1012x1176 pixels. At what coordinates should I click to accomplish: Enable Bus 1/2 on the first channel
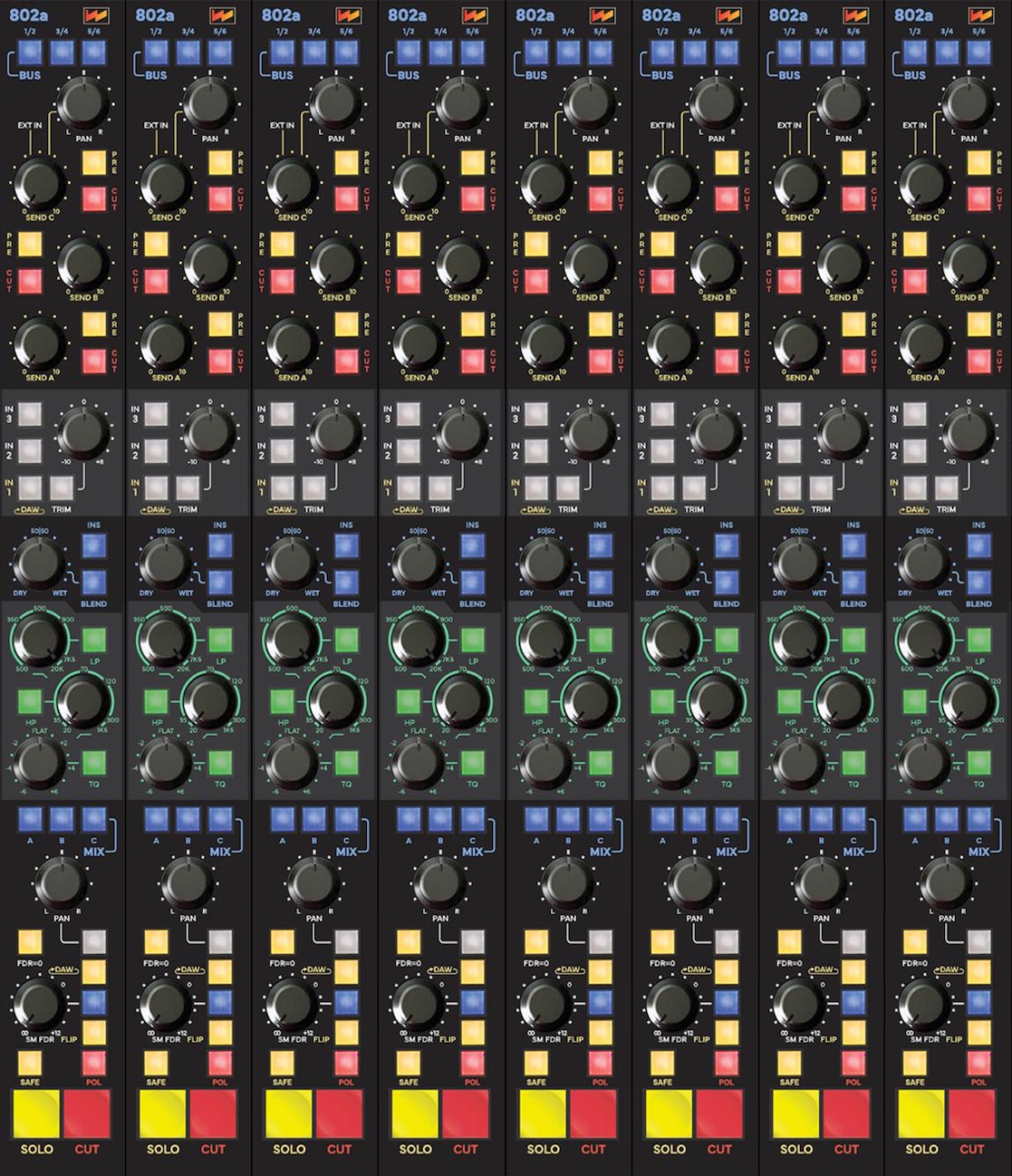tap(30, 52)
